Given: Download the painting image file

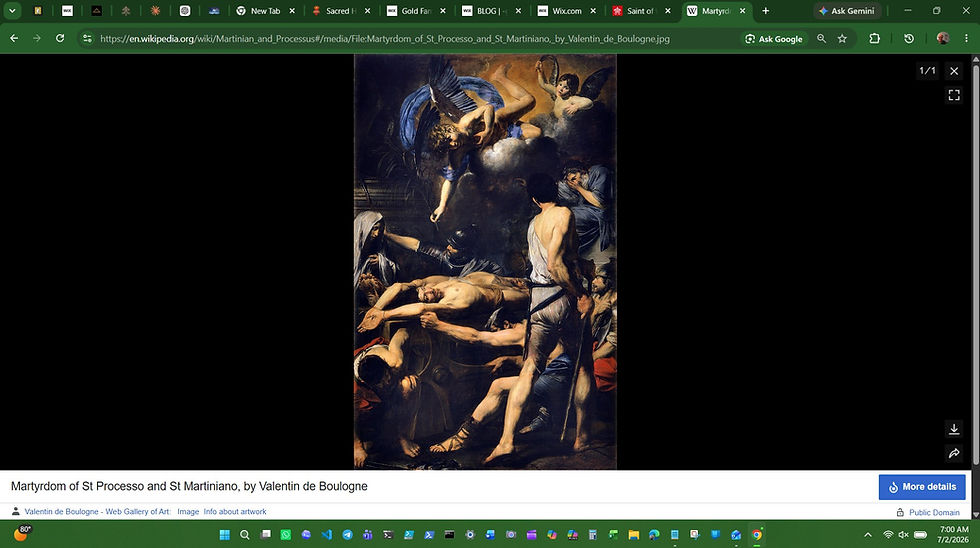Looking at the screenshot, I should coord(954,429).
